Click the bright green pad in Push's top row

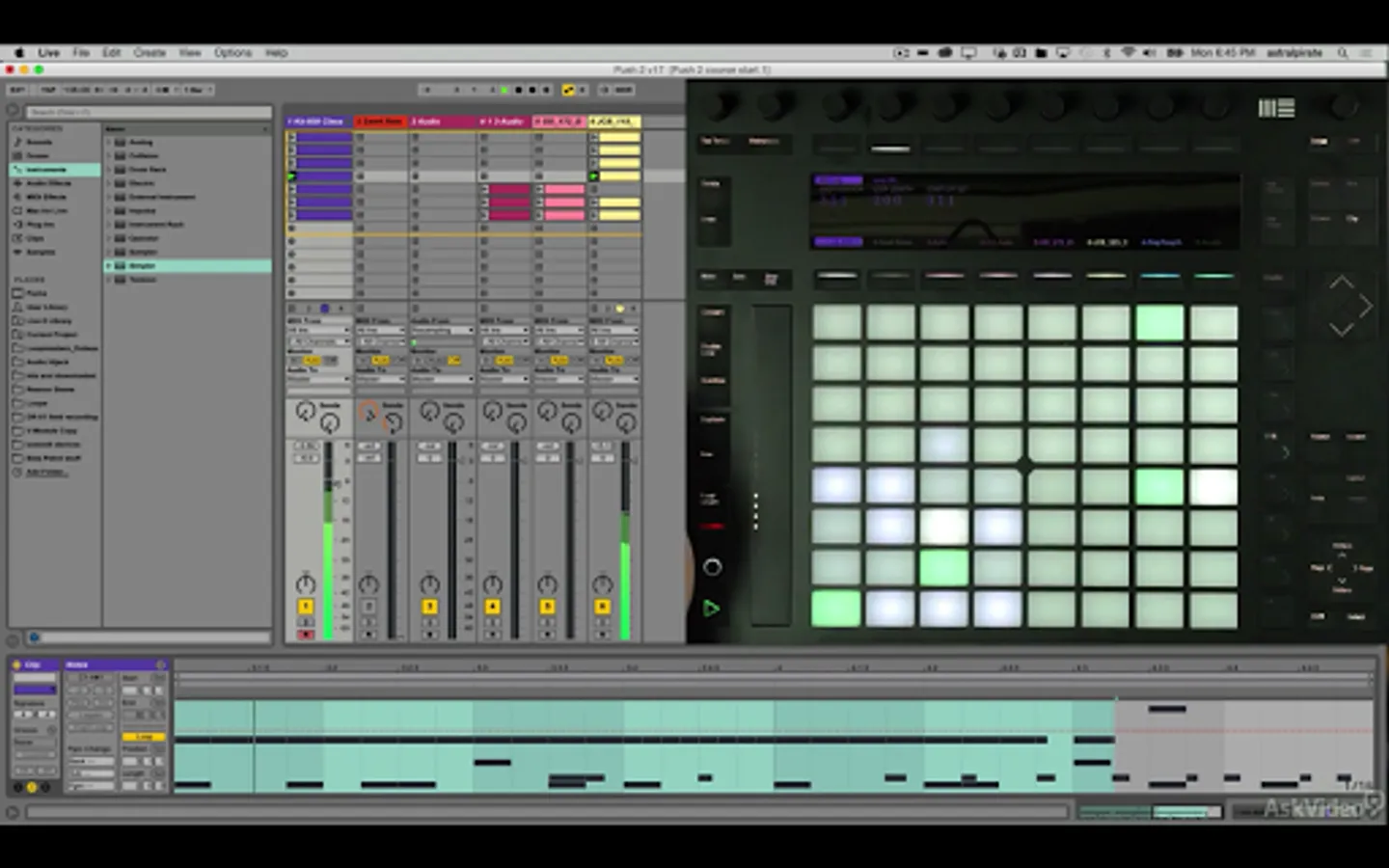pos(1159,323)
